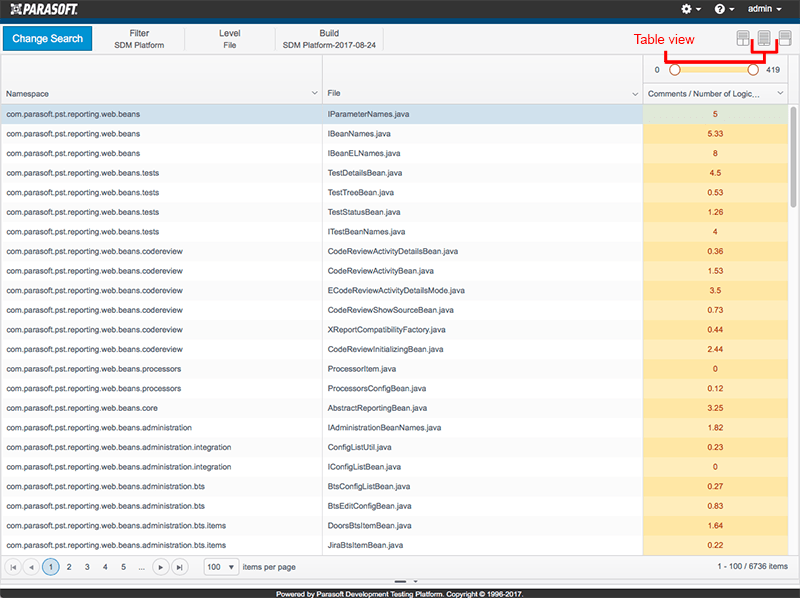800x598 pixels.
Task: Jump to the last page of results
Action: point(180,567)
